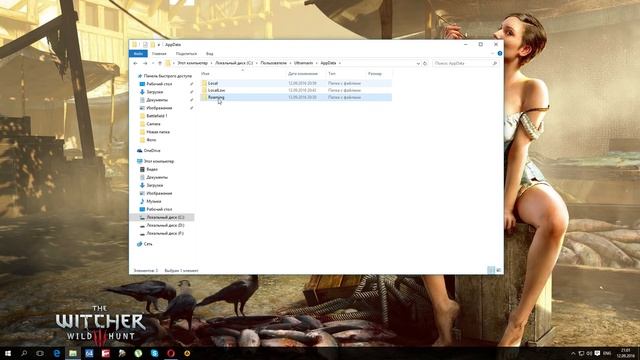
Task: Select Этот компьютер in navigation pane
Action: coord(159,161)
